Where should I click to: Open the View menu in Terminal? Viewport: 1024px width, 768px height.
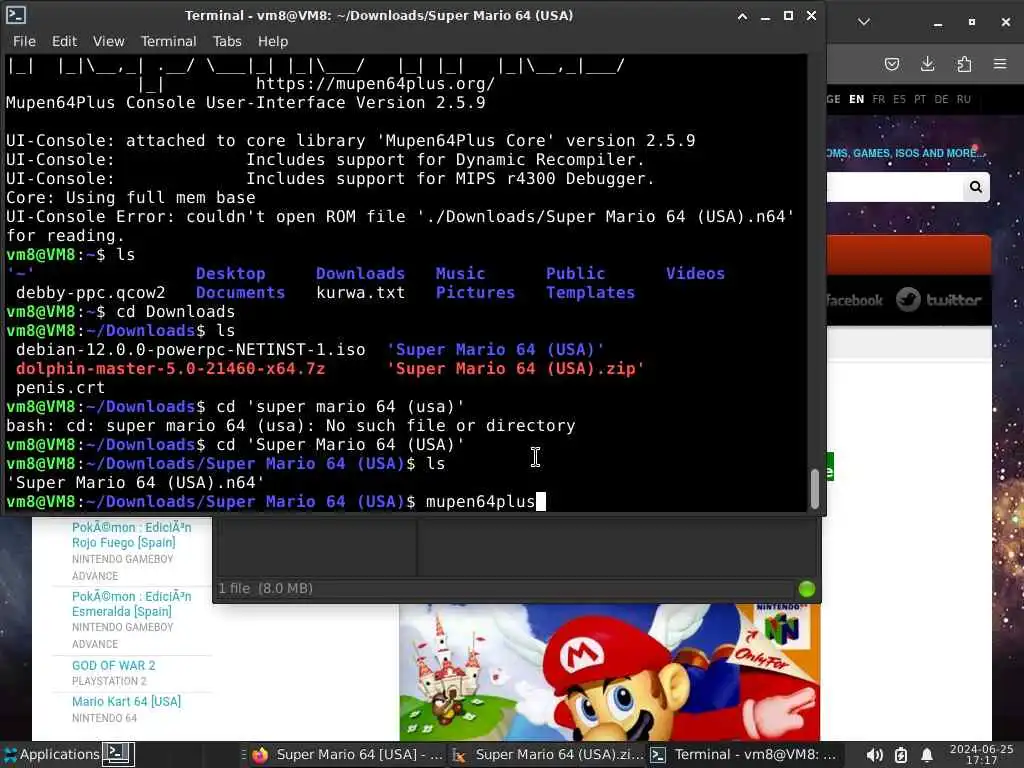[x=108, y=41]
